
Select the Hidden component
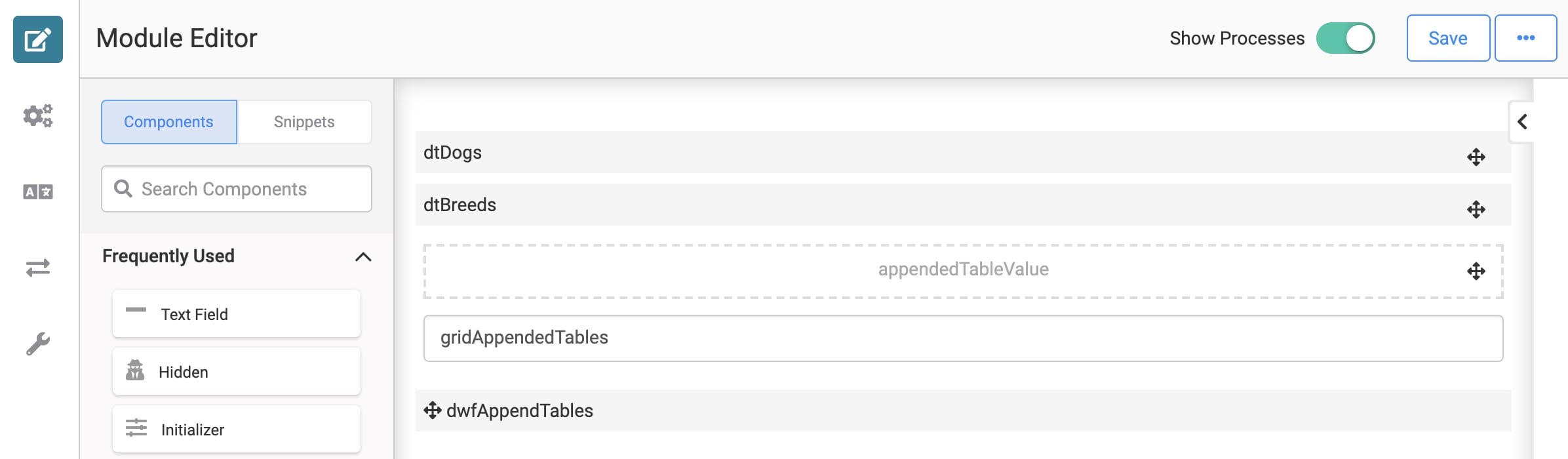(237, 372)
